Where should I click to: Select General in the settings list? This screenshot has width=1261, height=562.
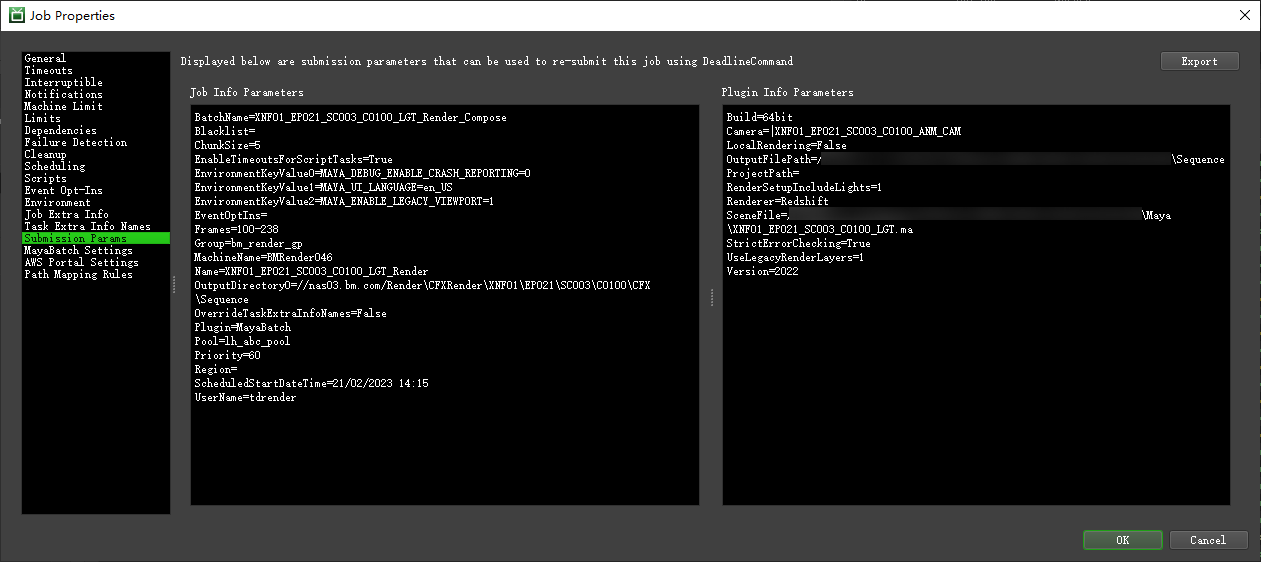point(45,59)
